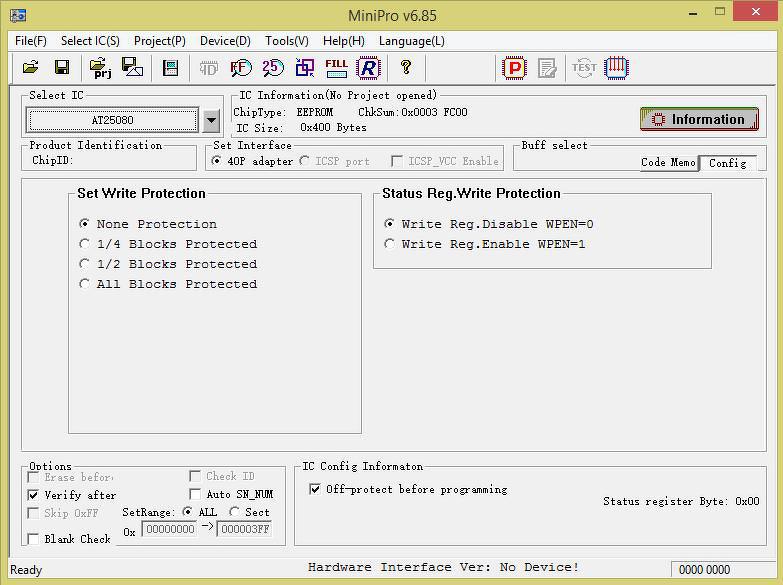
Task: Switch to the Config tab
Action: 728,163
